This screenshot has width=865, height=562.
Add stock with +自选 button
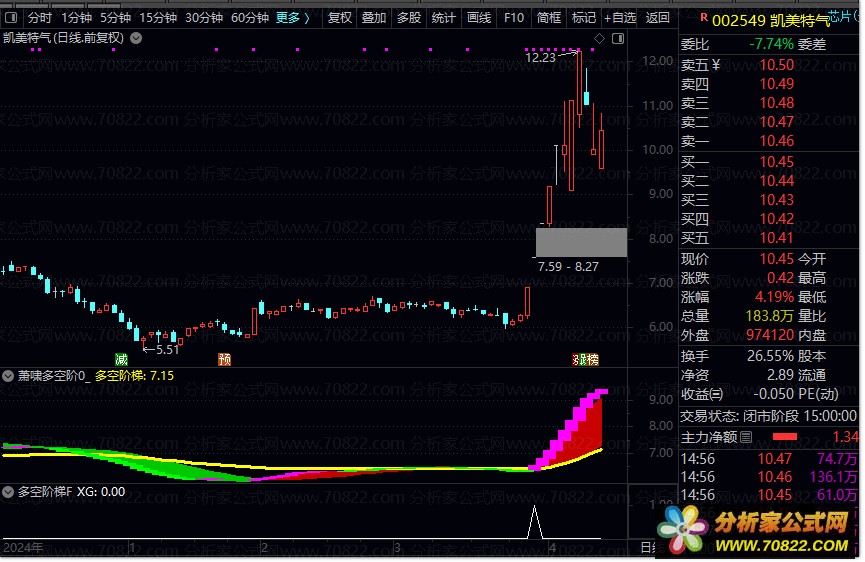(620, 18)
